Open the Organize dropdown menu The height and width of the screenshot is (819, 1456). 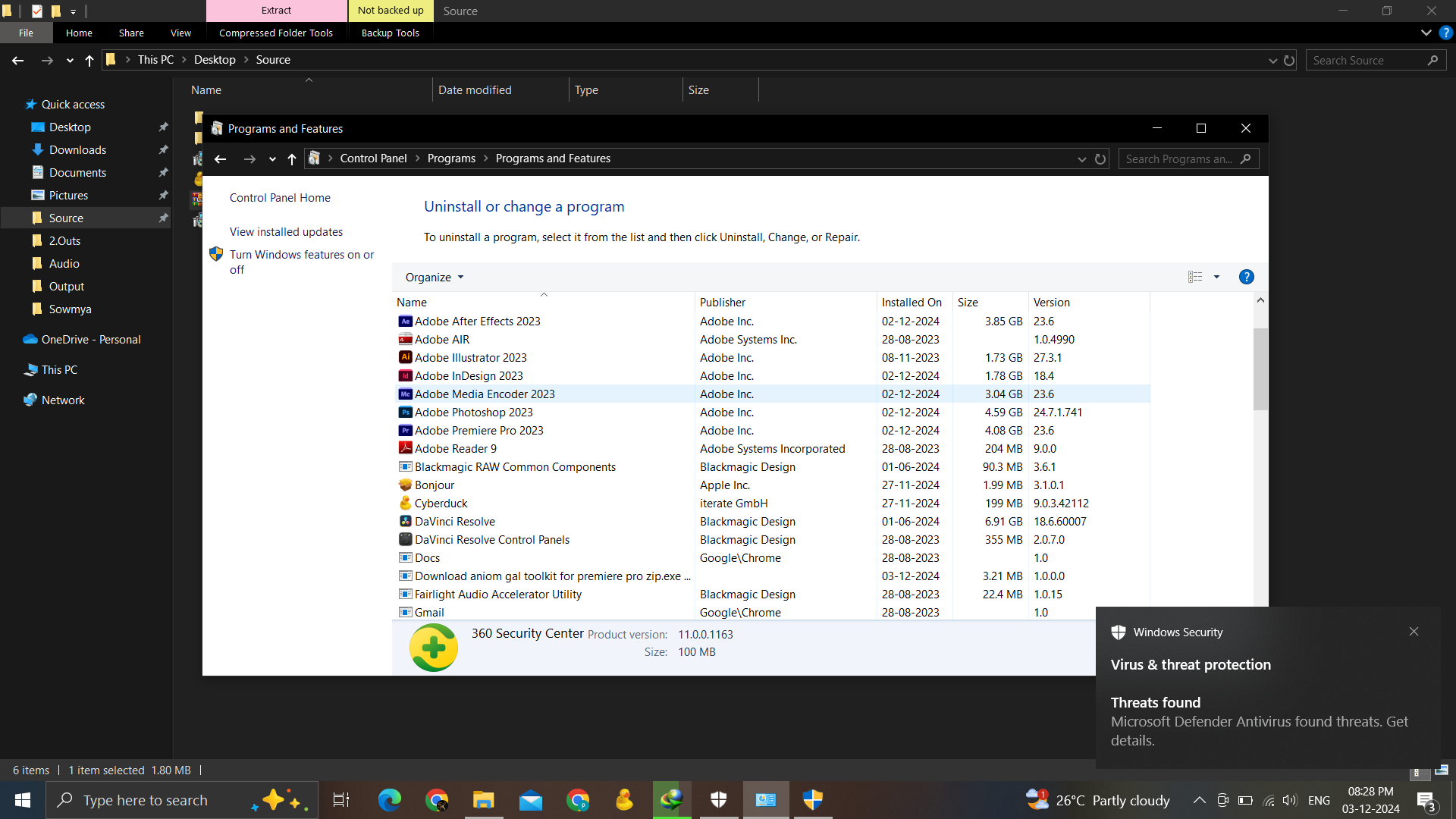coord(435,278)
